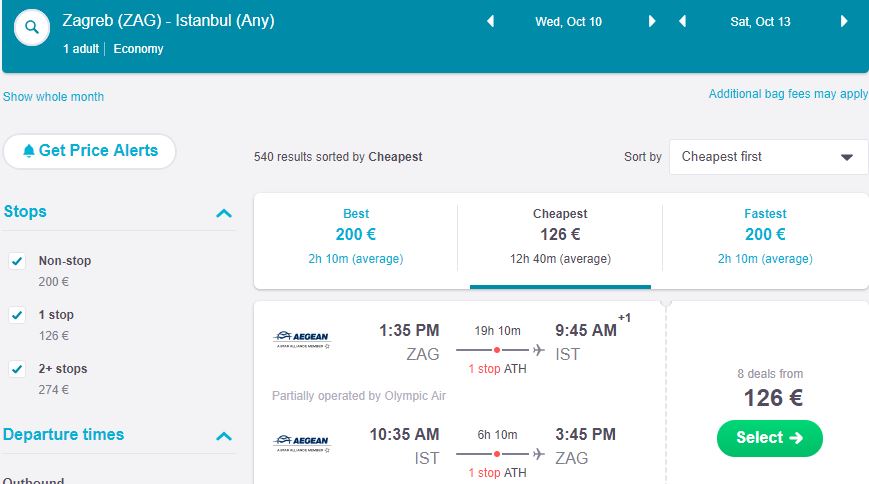The width and height of the screenshot is (869, 484).
Task: Click Get Price Alerts button
Action: point(90,151)
